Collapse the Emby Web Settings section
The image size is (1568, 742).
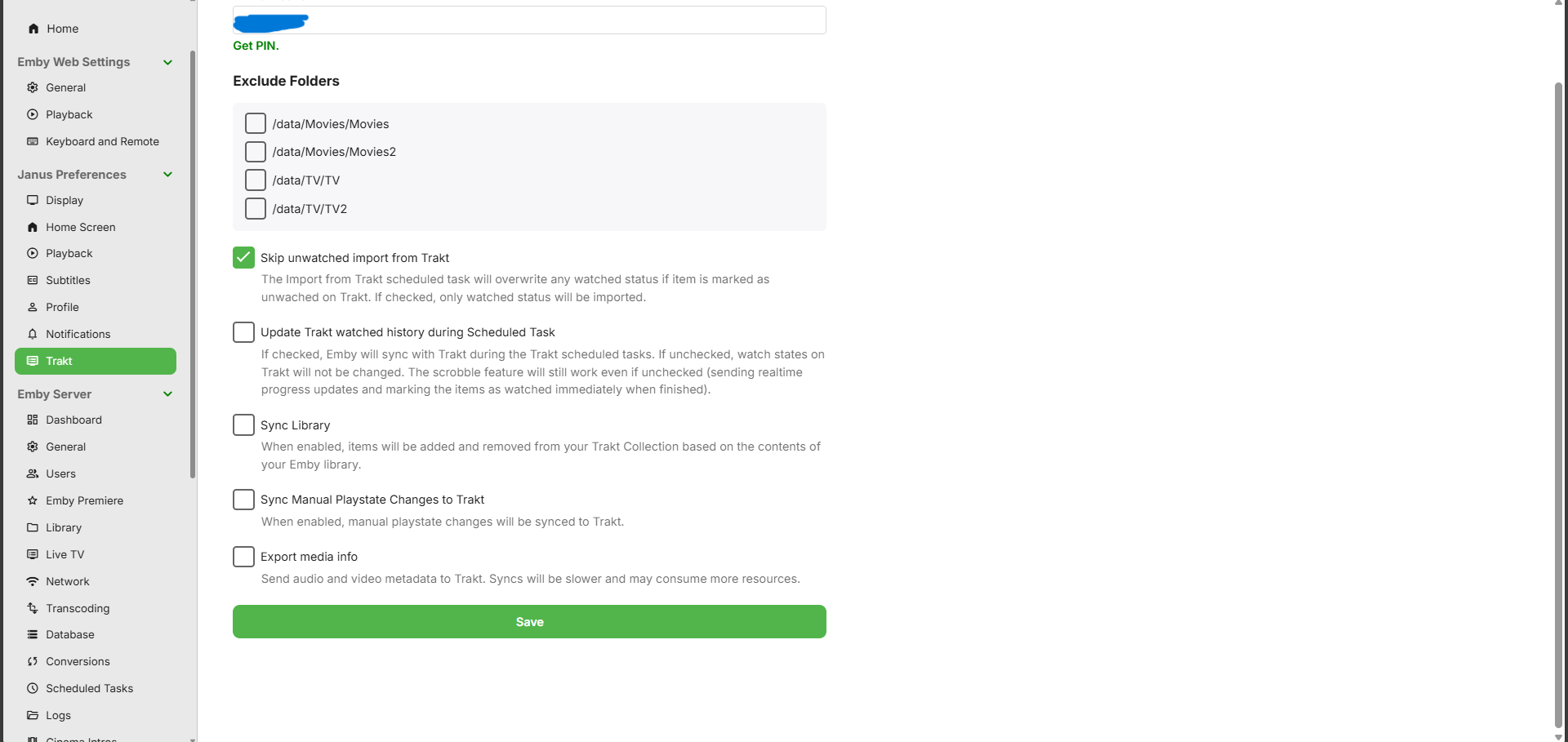coord(167,62)
